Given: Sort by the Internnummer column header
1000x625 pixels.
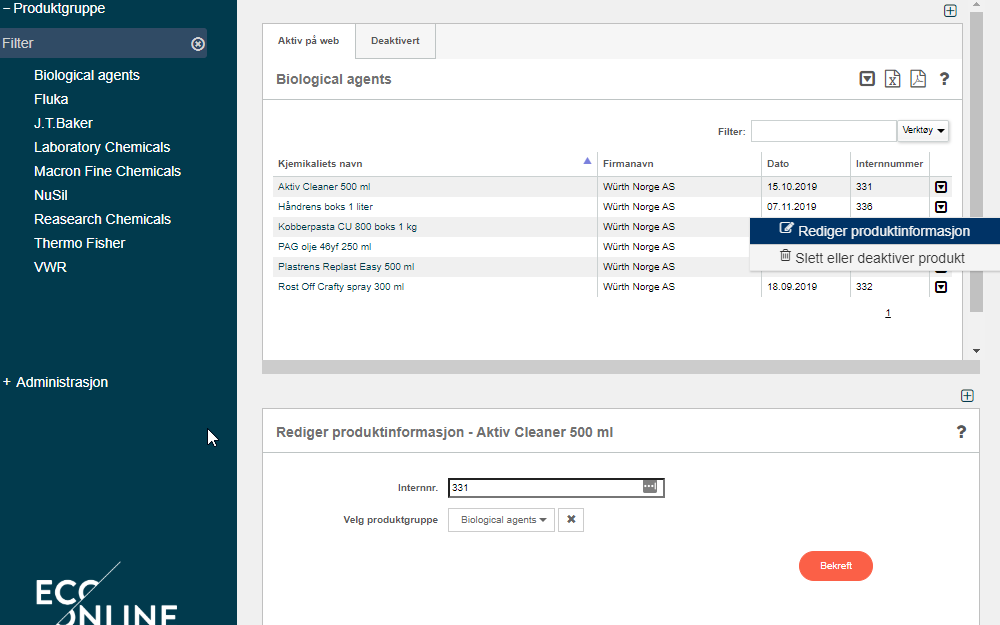Looking at the screenshot, I should 889,164.
